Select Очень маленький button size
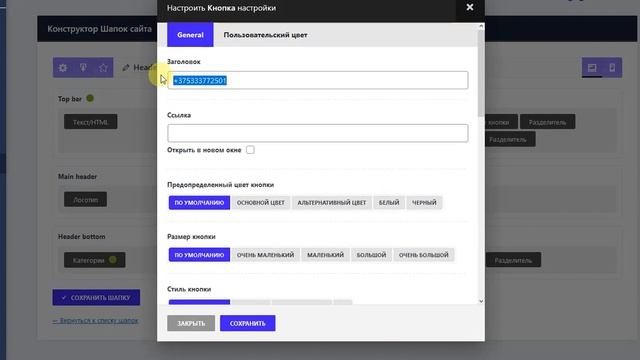 click(x=265, y=255)
